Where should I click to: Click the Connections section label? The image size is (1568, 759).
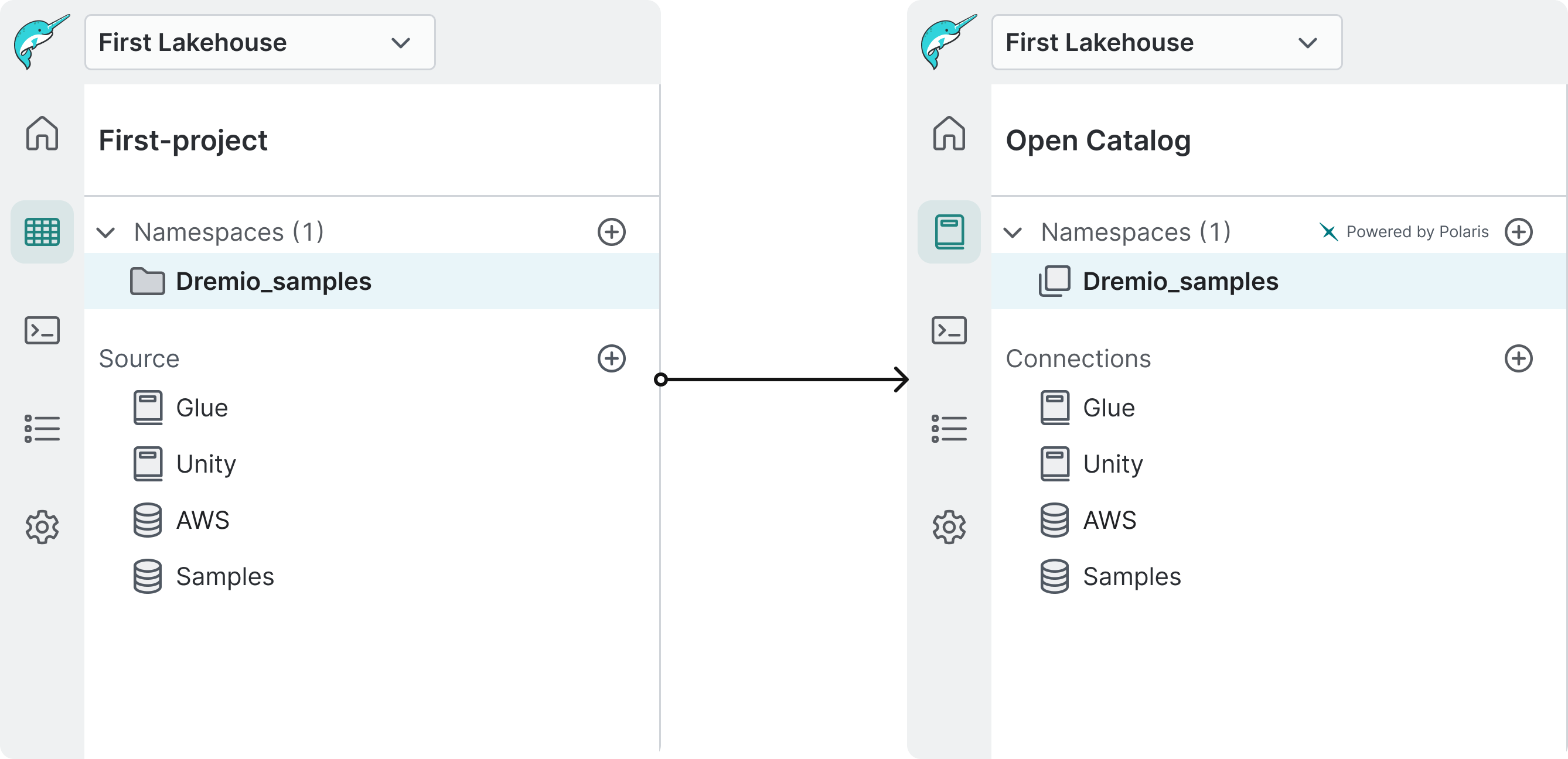1078,359
